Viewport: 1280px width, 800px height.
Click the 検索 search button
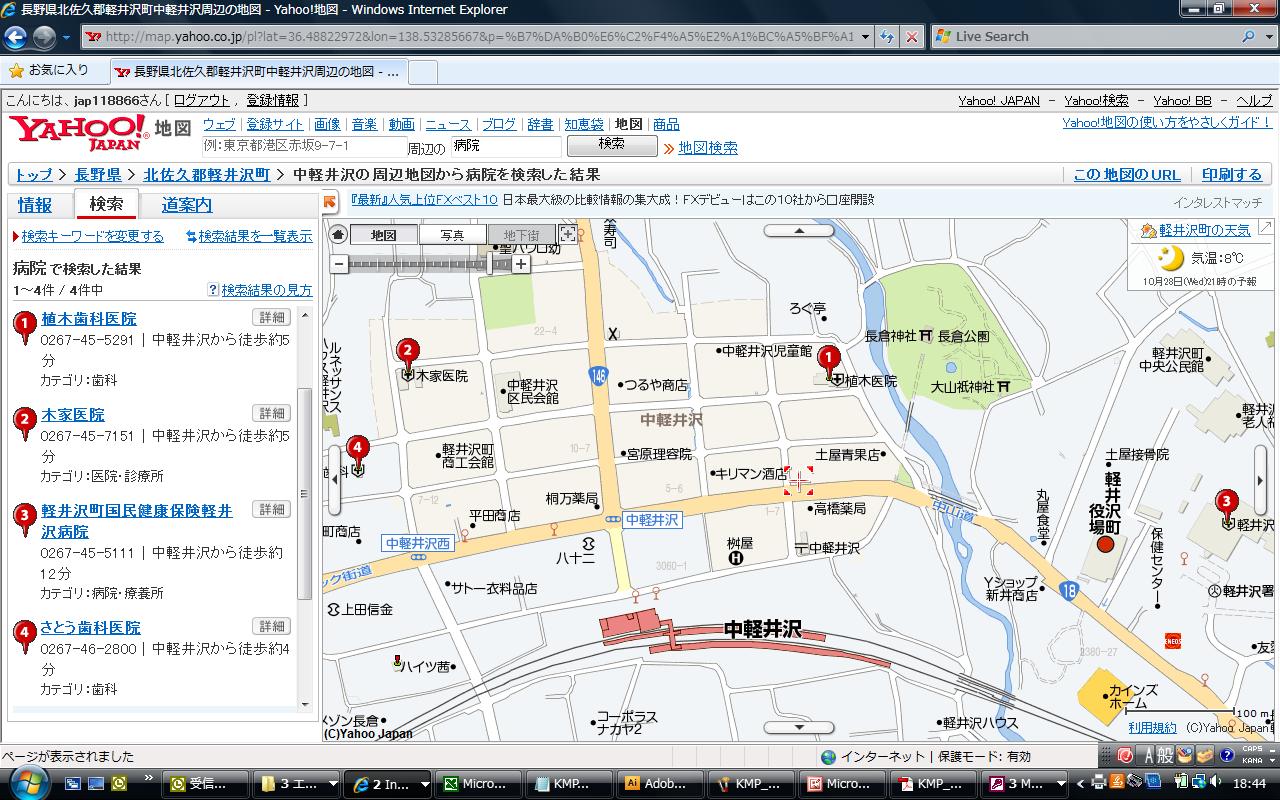[612, 145]
